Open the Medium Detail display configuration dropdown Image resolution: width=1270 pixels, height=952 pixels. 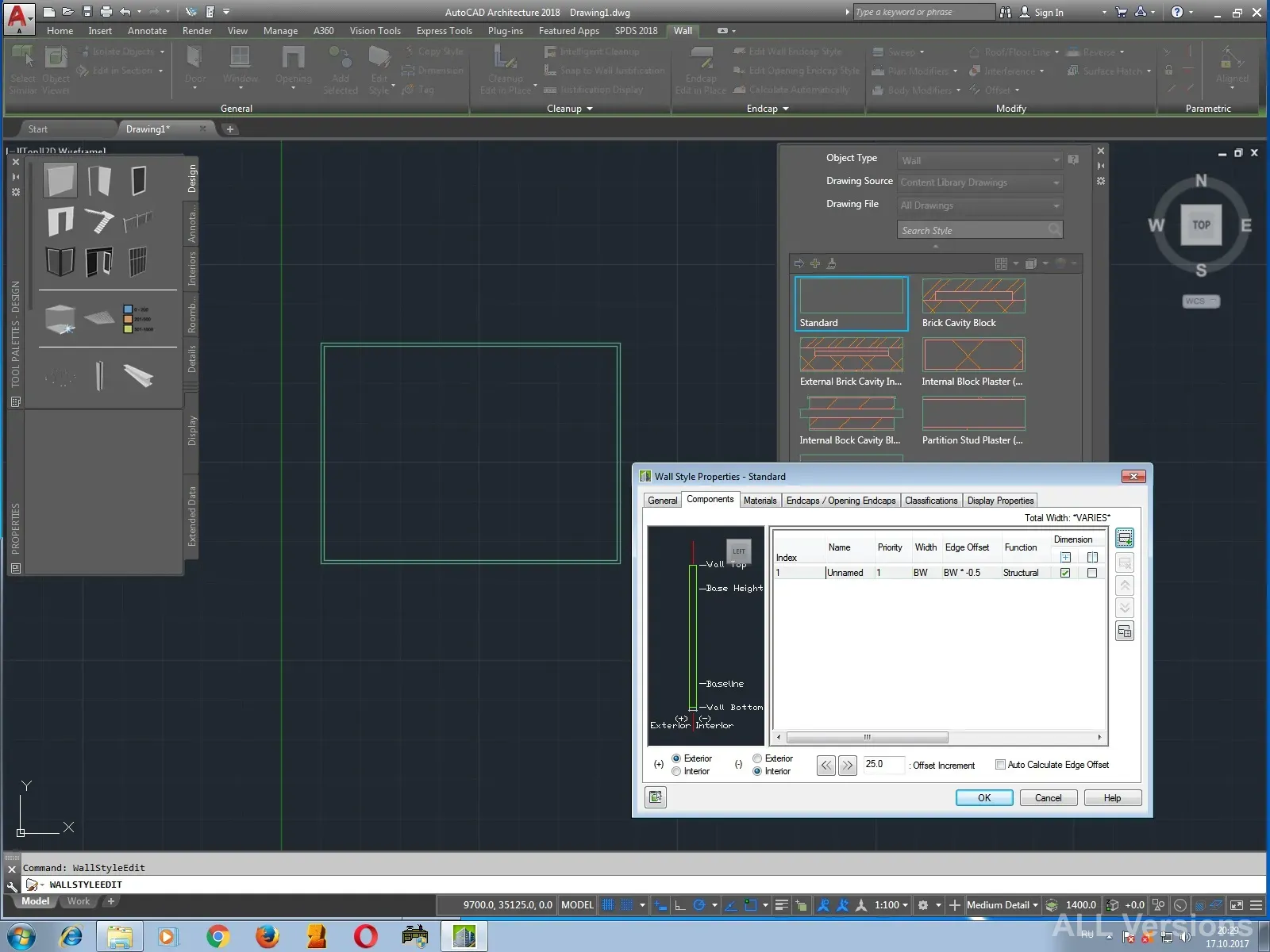[x=1003, y=905]
